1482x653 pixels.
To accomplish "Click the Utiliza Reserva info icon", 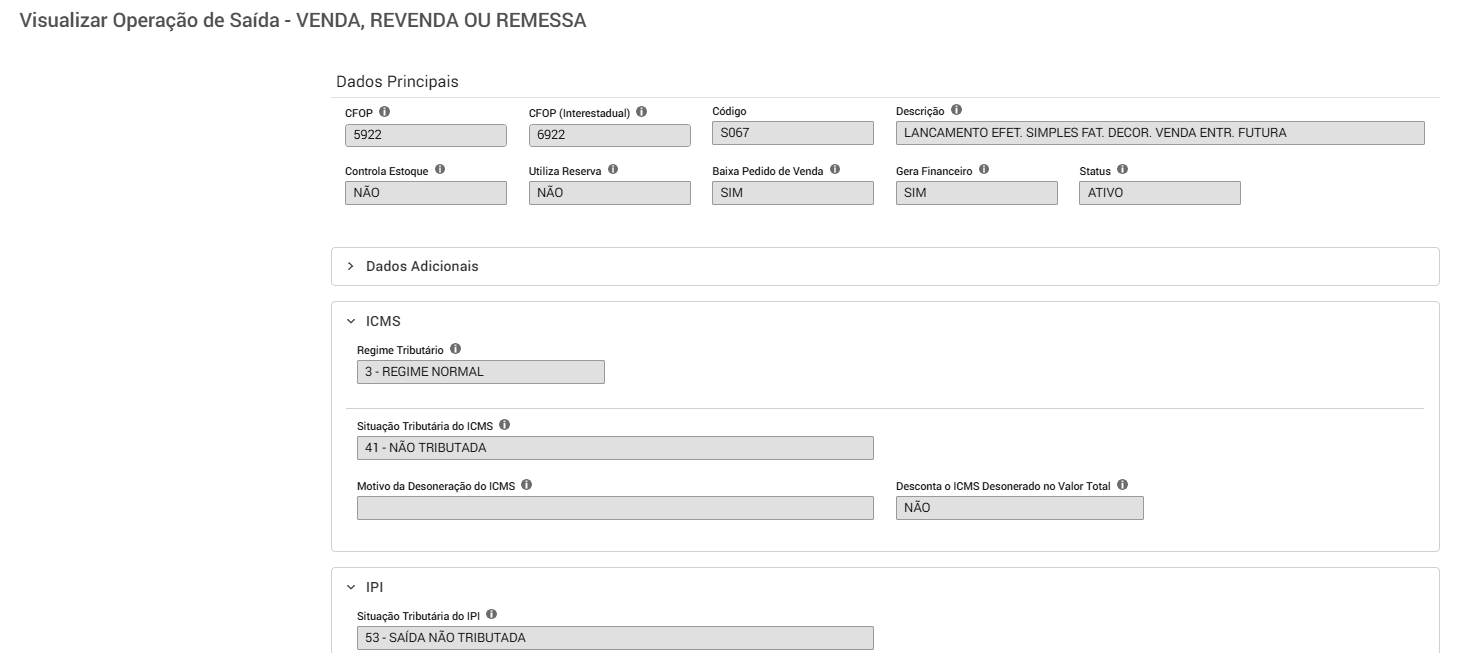I will pos(612,170).
